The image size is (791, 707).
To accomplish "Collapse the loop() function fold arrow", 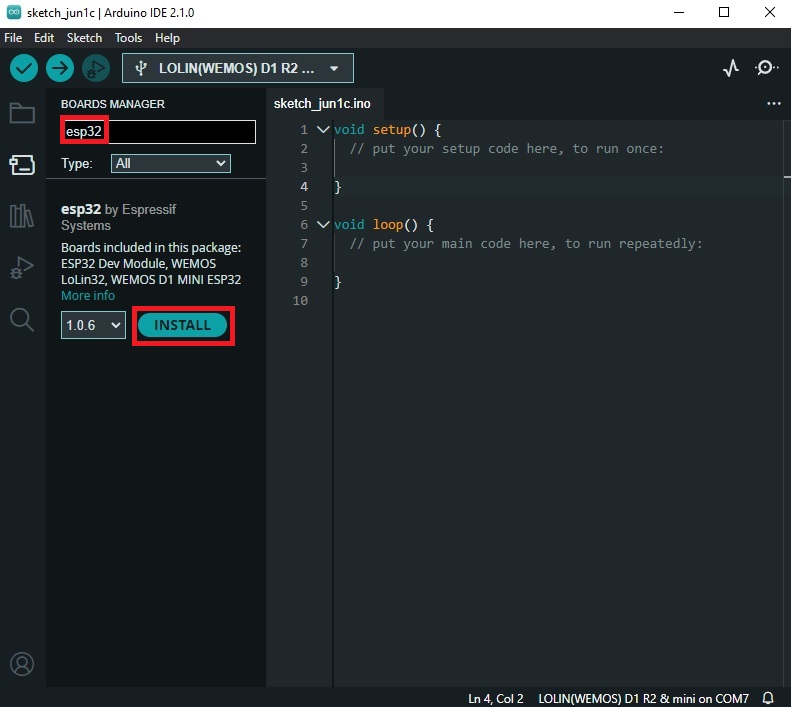I will pyautogui.click(x=323, y=225).
